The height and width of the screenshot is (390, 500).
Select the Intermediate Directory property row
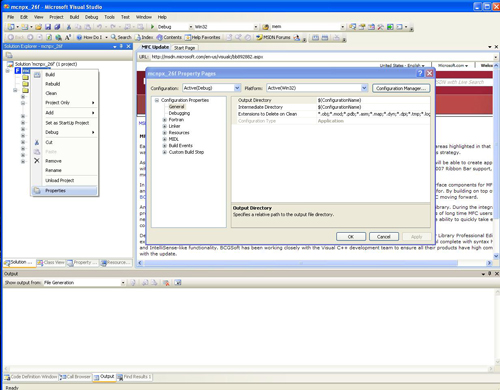pyautogui.click(x=331, y=107)
